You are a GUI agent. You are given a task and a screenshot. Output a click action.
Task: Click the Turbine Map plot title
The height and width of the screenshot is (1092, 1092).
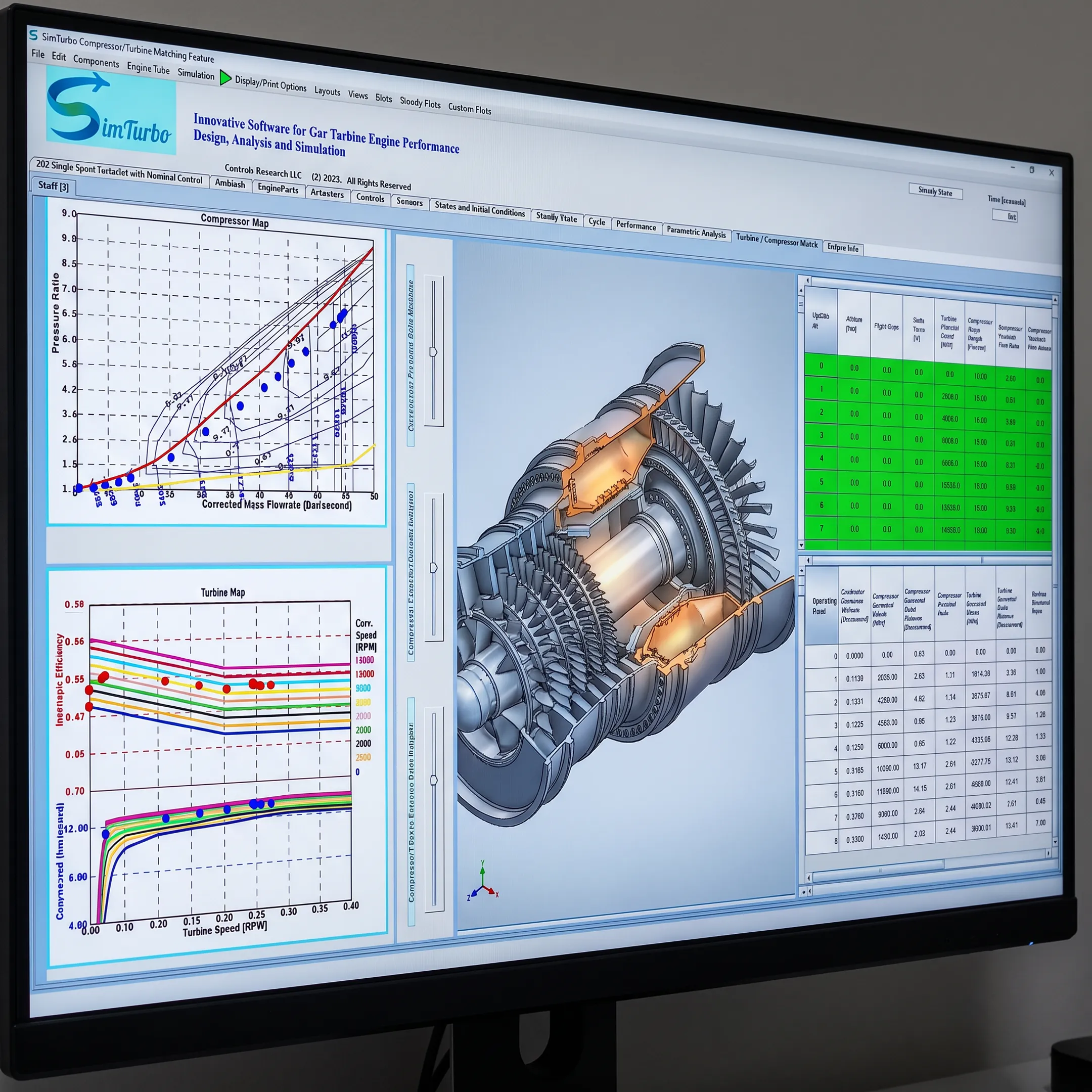222,593
